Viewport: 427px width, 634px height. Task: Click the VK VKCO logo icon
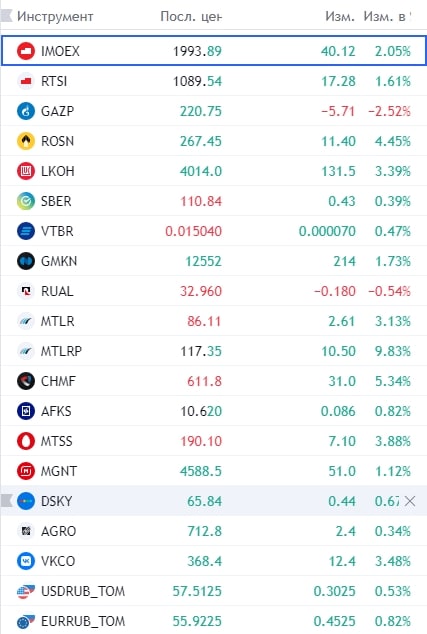26,561
